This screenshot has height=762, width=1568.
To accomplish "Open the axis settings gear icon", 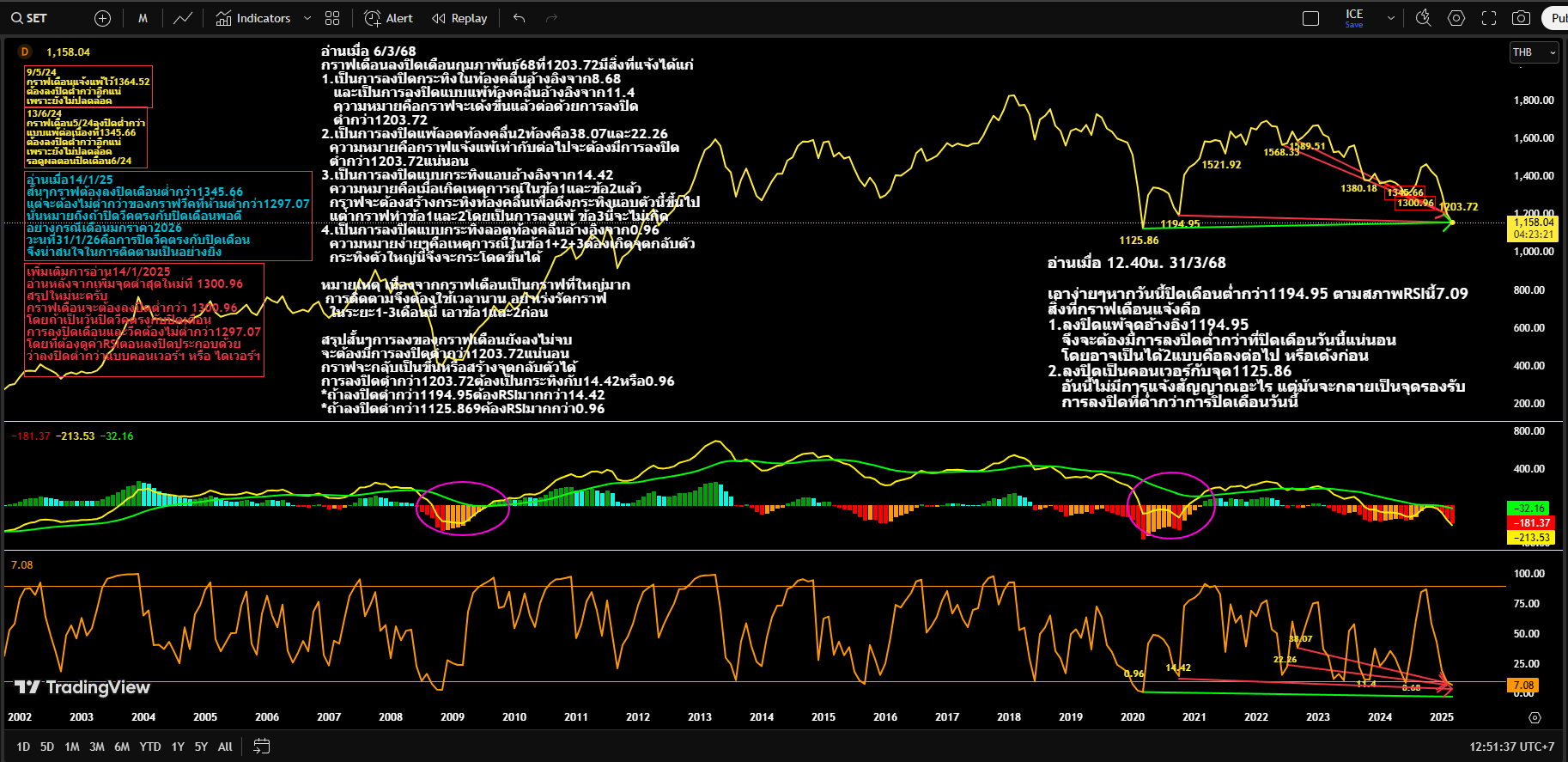I will [1535, 717].
